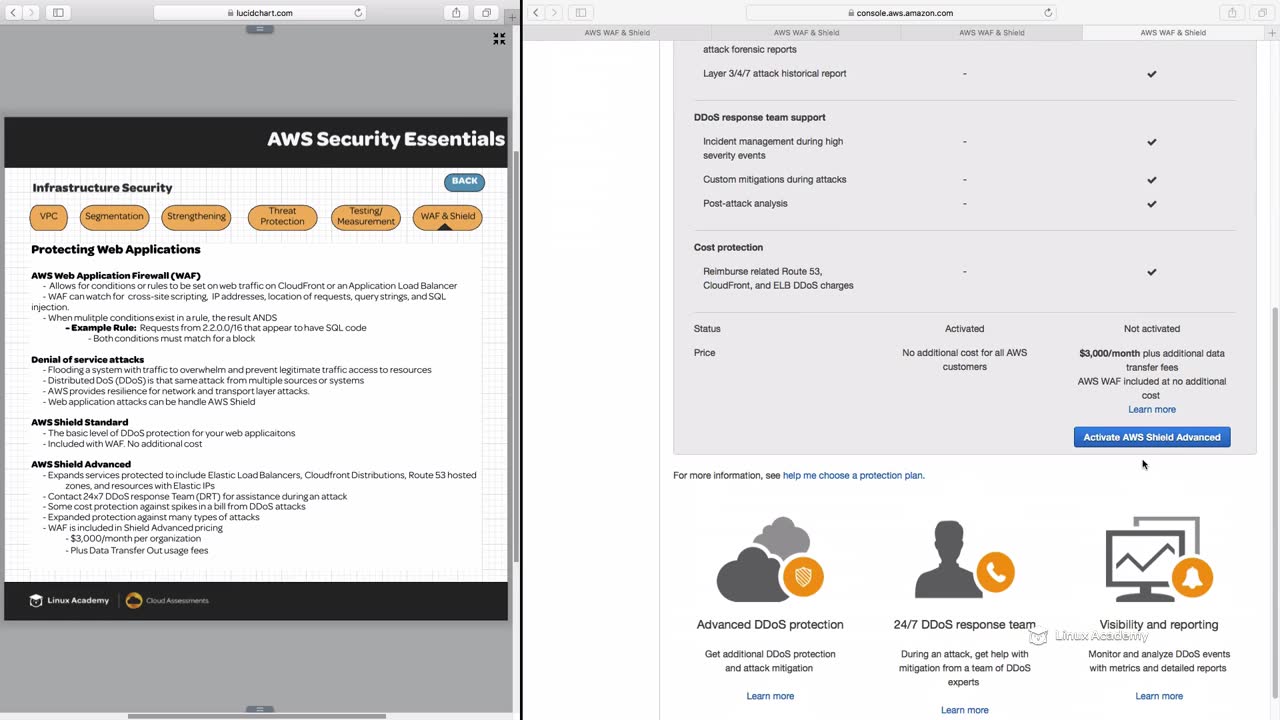The width and height of the screenshot is (1280, 720).
Task: Click the Linux Academy logo in the slide footer
Action: tap(69, 600)
